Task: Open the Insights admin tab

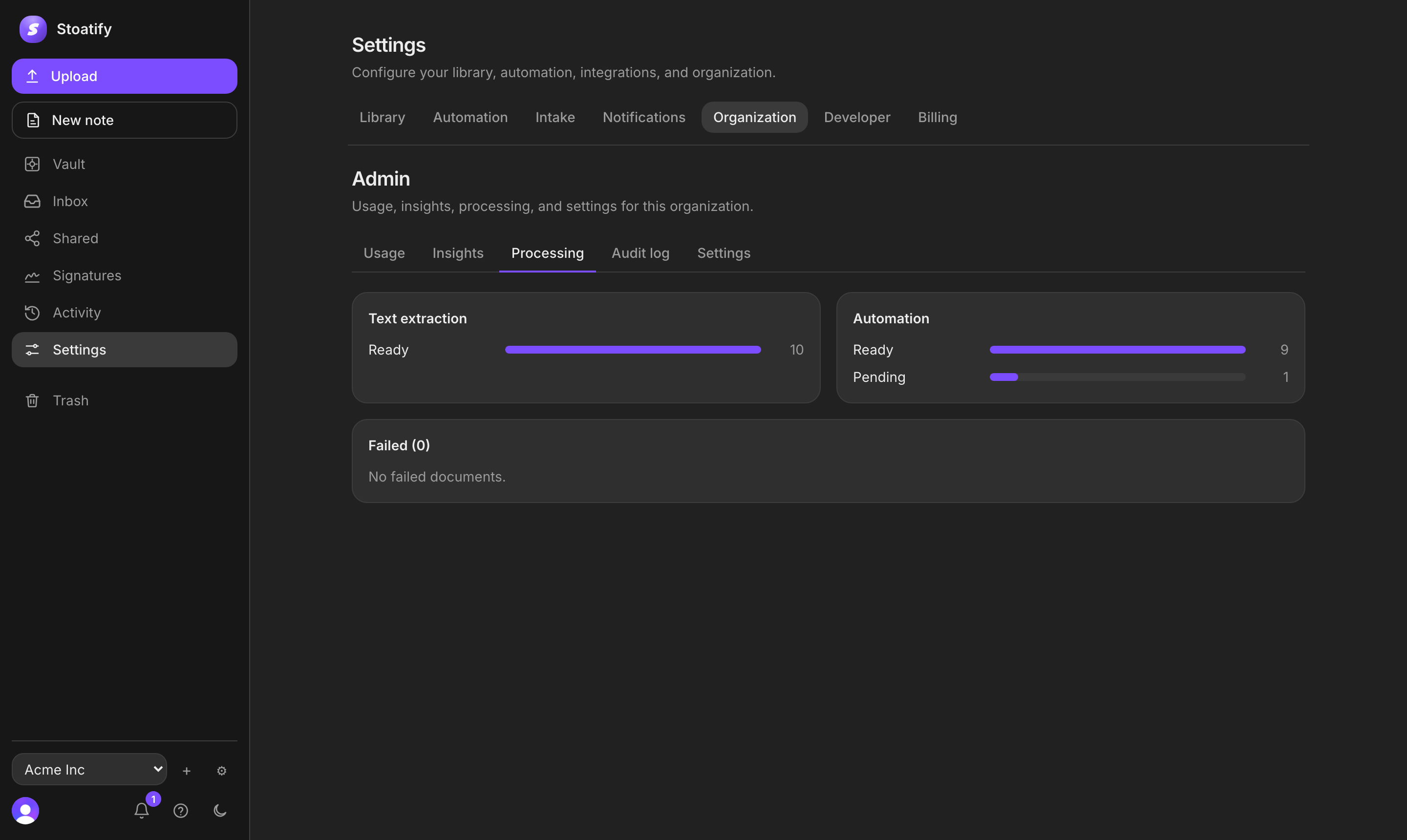Action: tap(457, 253)
